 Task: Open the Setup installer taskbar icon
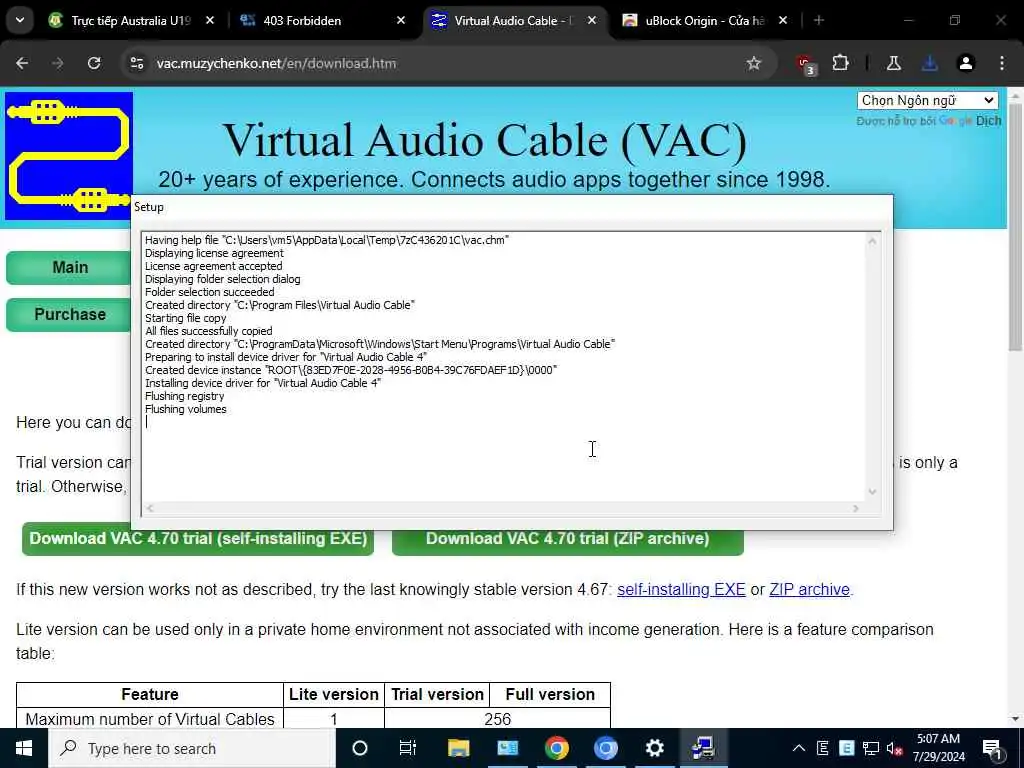click(x=703, y=748)
